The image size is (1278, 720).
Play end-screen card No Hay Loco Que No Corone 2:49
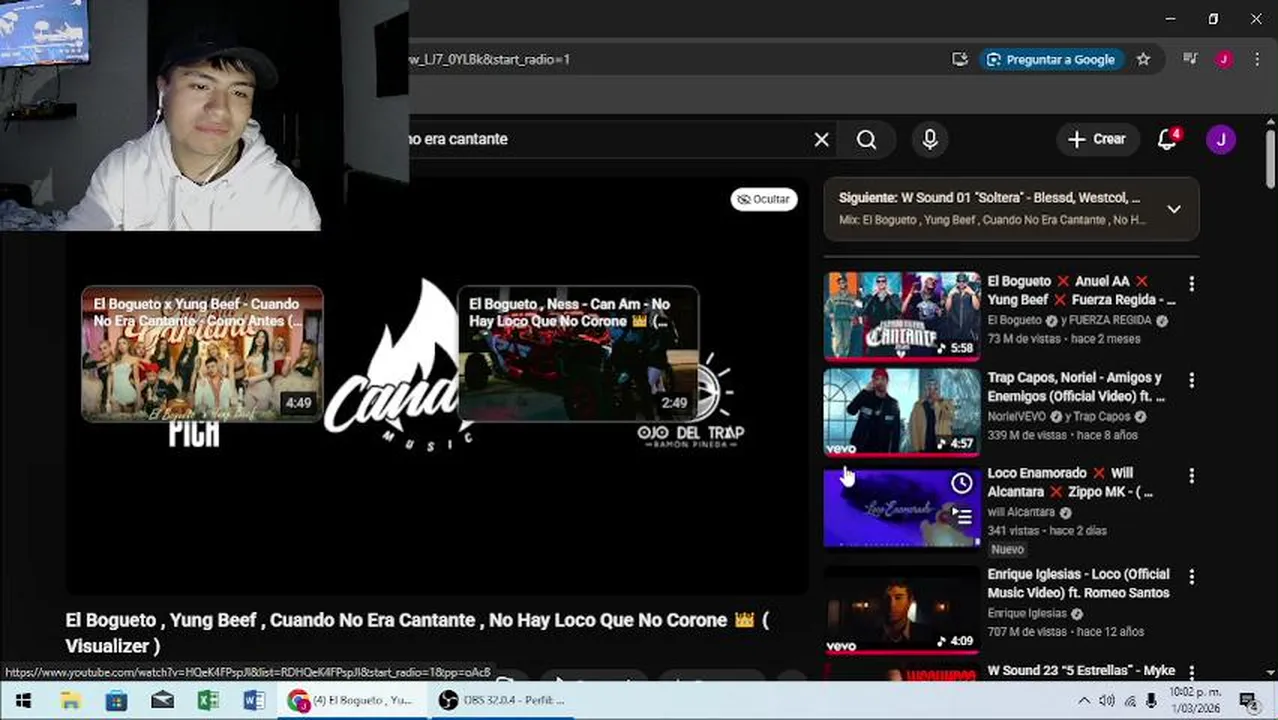578,353
